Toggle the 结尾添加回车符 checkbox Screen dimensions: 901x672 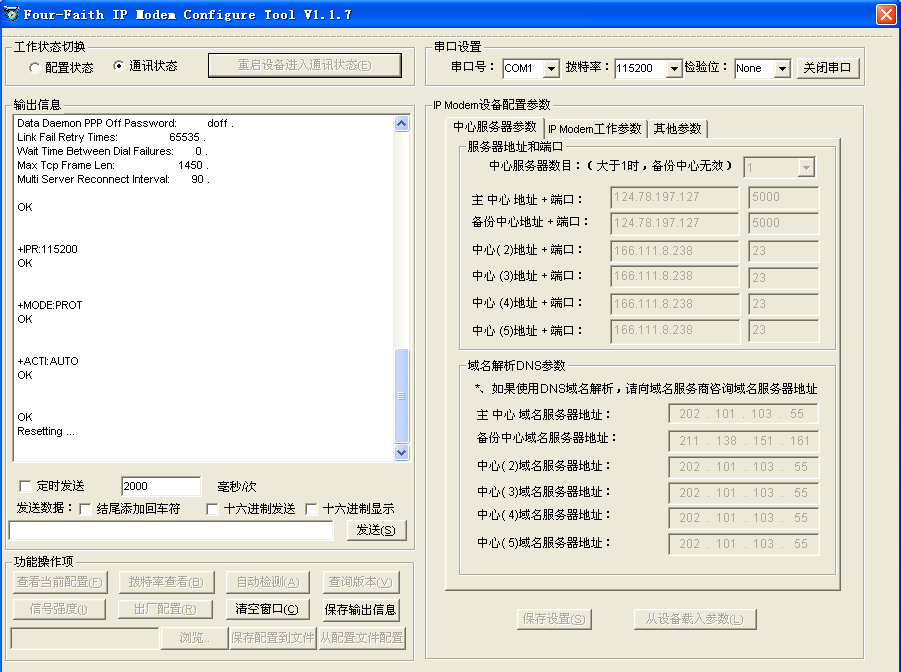coord(85,509)
